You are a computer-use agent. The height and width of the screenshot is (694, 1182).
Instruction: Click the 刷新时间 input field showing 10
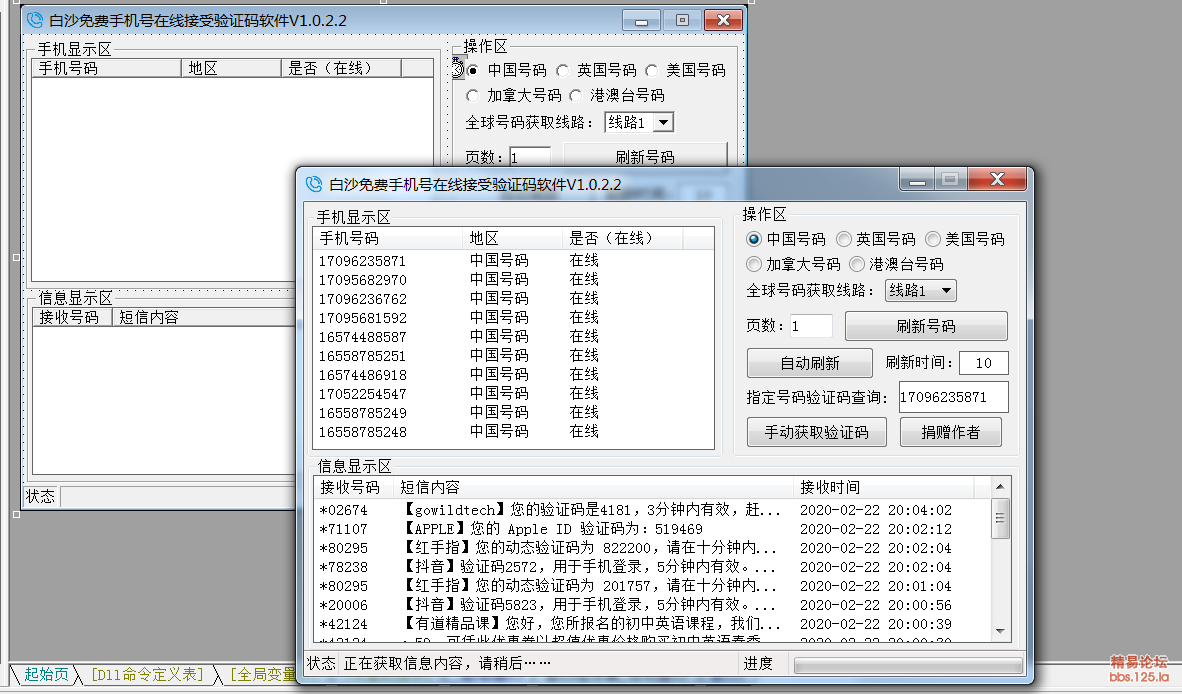pyautogui.click(x=983, y=363)
